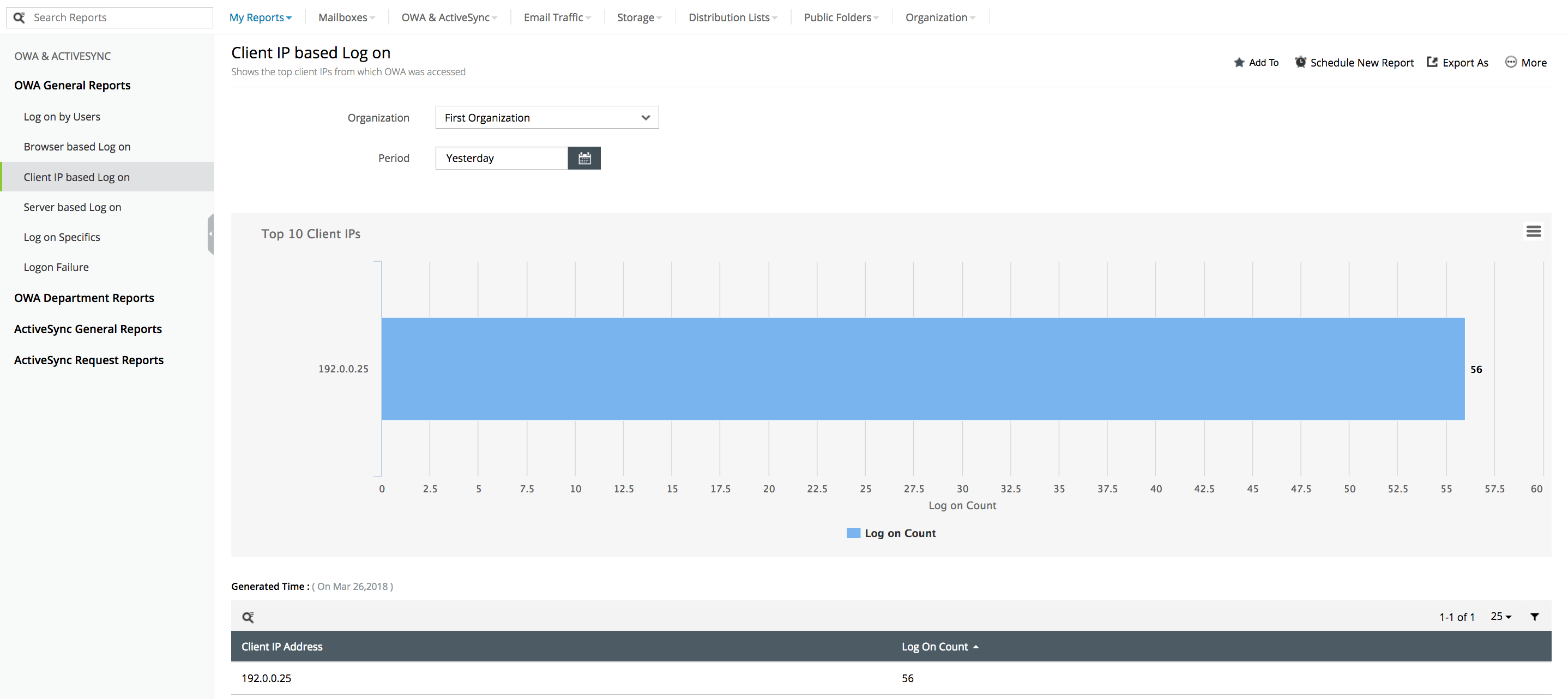Image resolution: width=1568 pixels, height=699 pixels.
Task: Open the More options icon
Action: [1511, 62]
